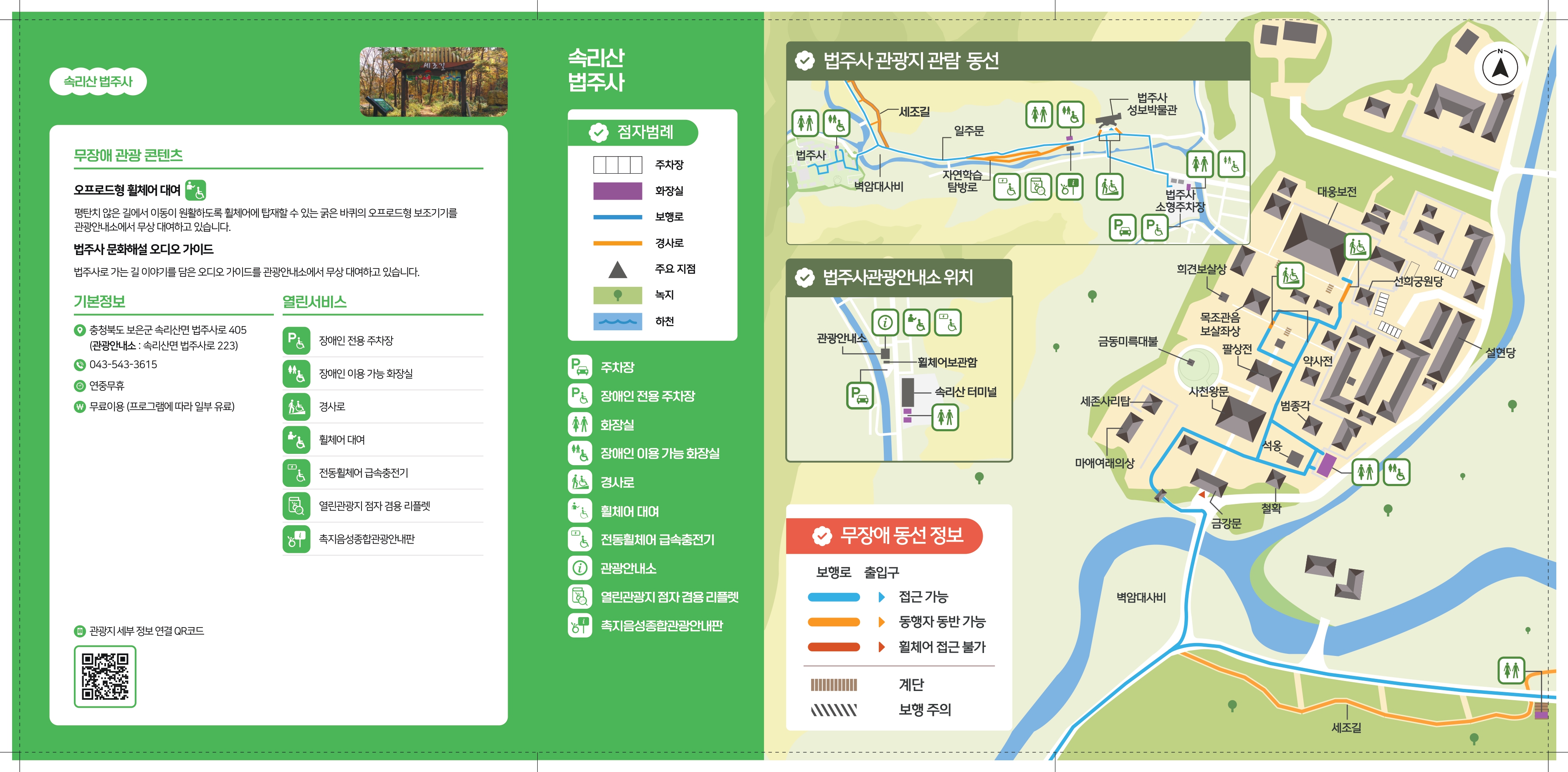The height and width of the screenshot is (772, 1568).
Task: Select the blue 하천 legend swatch
Action: tap(617, 321)
